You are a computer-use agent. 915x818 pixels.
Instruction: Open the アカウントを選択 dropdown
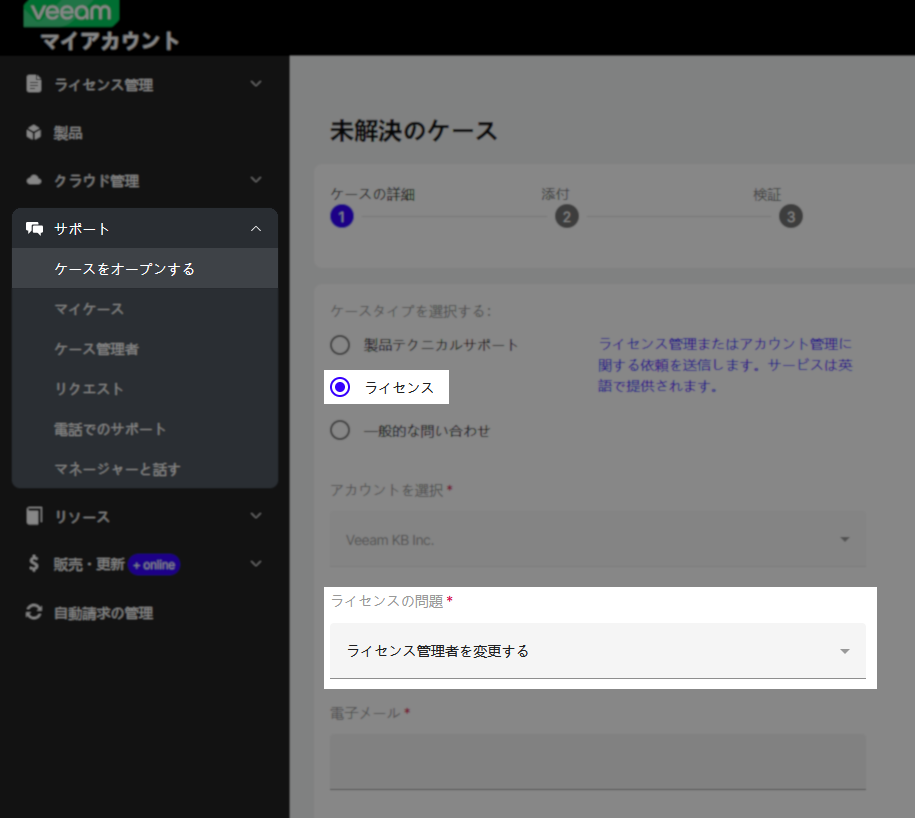(597, 538)
